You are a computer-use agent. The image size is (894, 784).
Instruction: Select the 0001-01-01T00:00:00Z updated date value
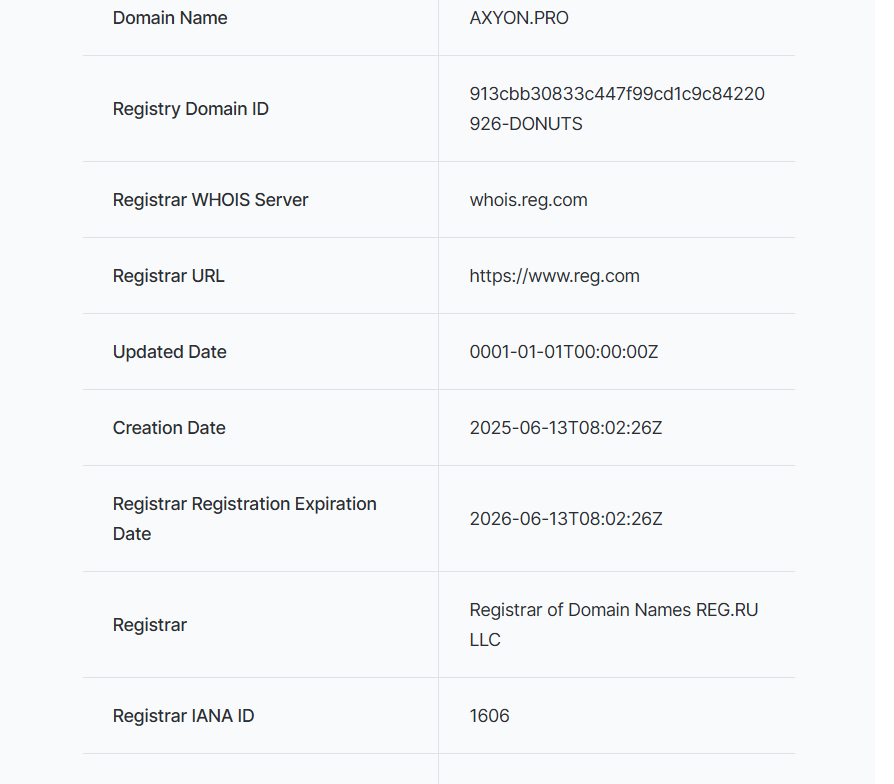click(x=564, y=352)
